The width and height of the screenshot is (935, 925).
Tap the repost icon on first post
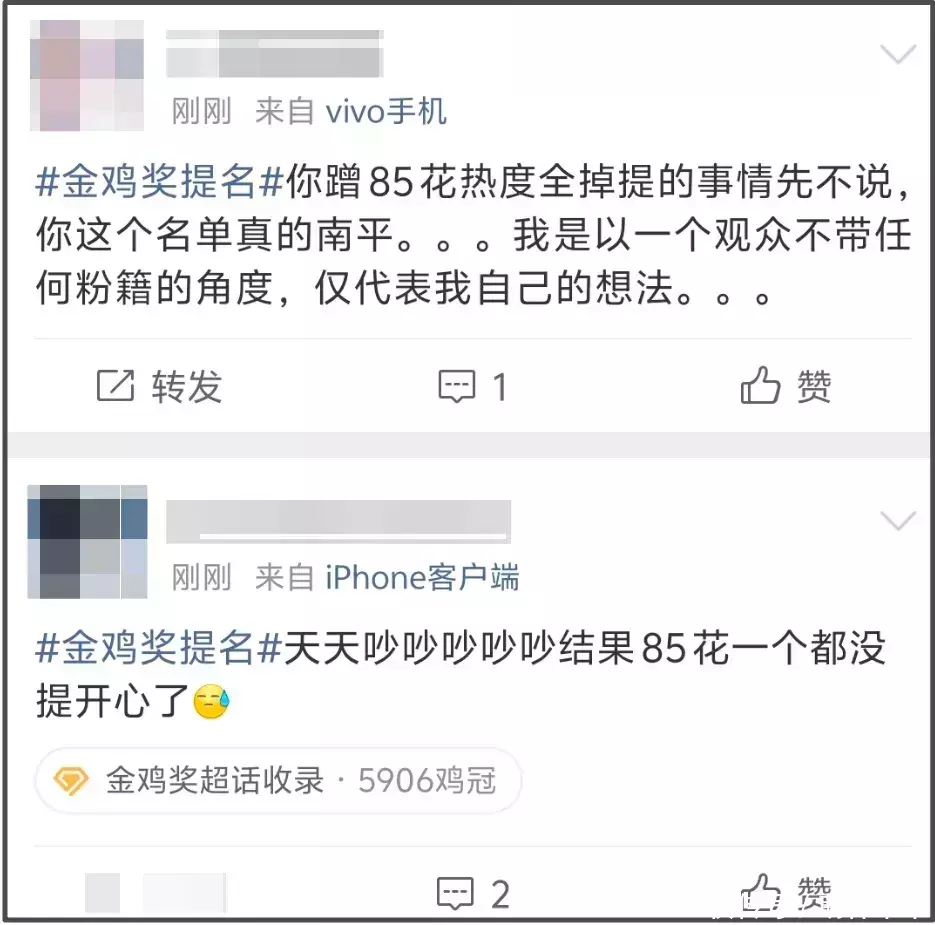pyautogui.click(x=115, y=386)
